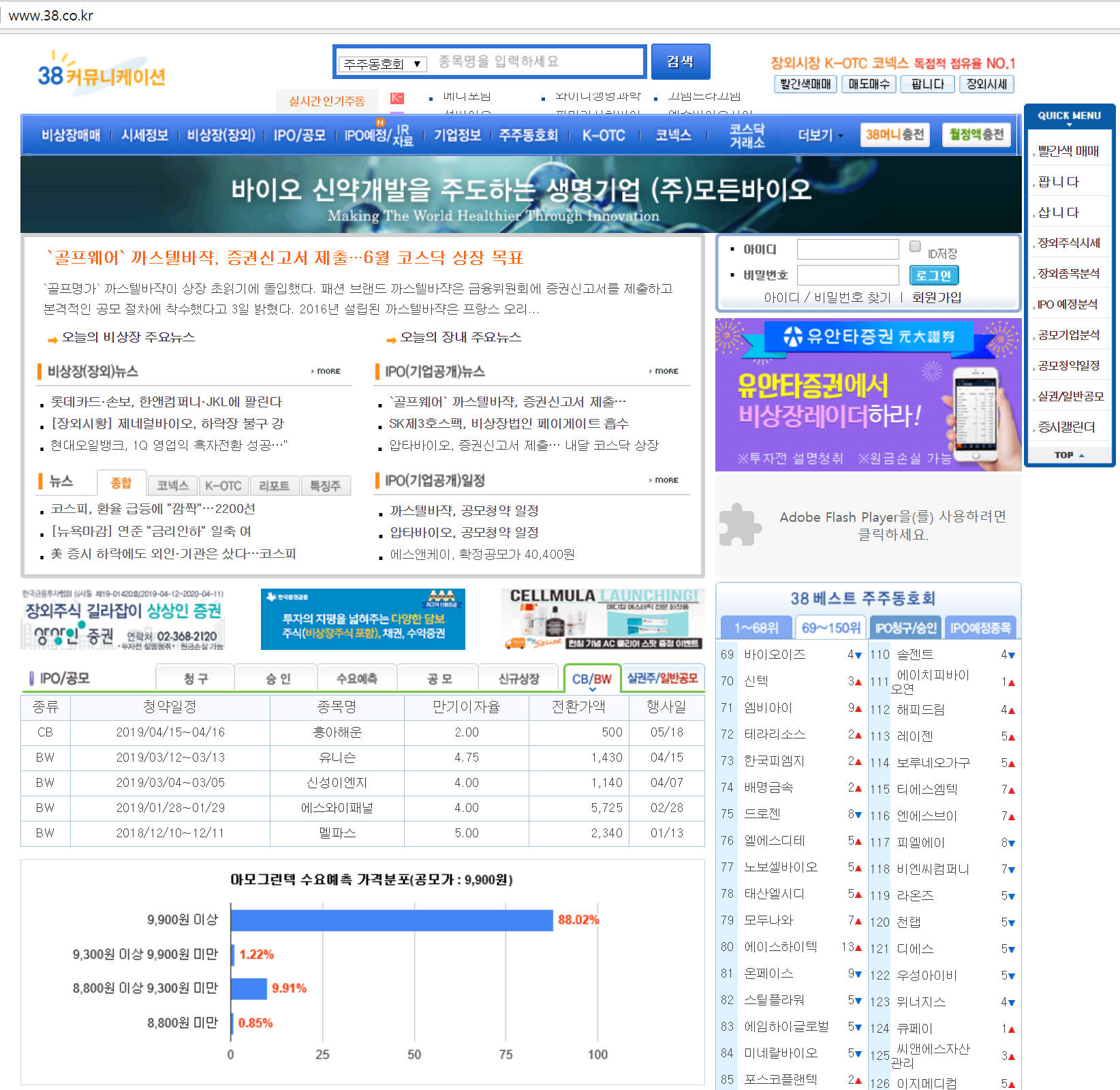Switch to the IPO예정종목 tab
This screenshot has height=1090, width=1120.
pyautogui.click(x=980, y=627)
